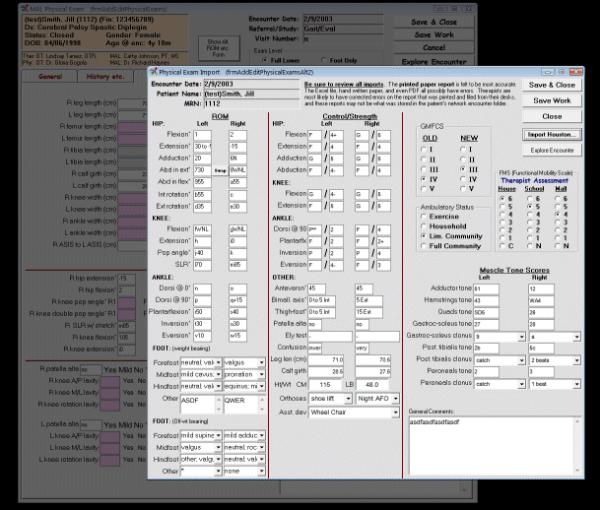Open right weight-bearing Forefoot valgus dropdown
The width and height of the screenshot is (600, 510).
click(261, 362)
